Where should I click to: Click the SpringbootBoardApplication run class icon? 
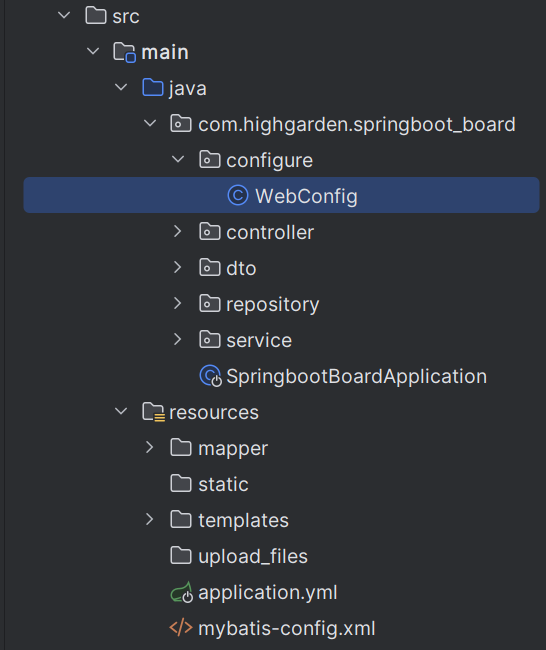point(211,376)
